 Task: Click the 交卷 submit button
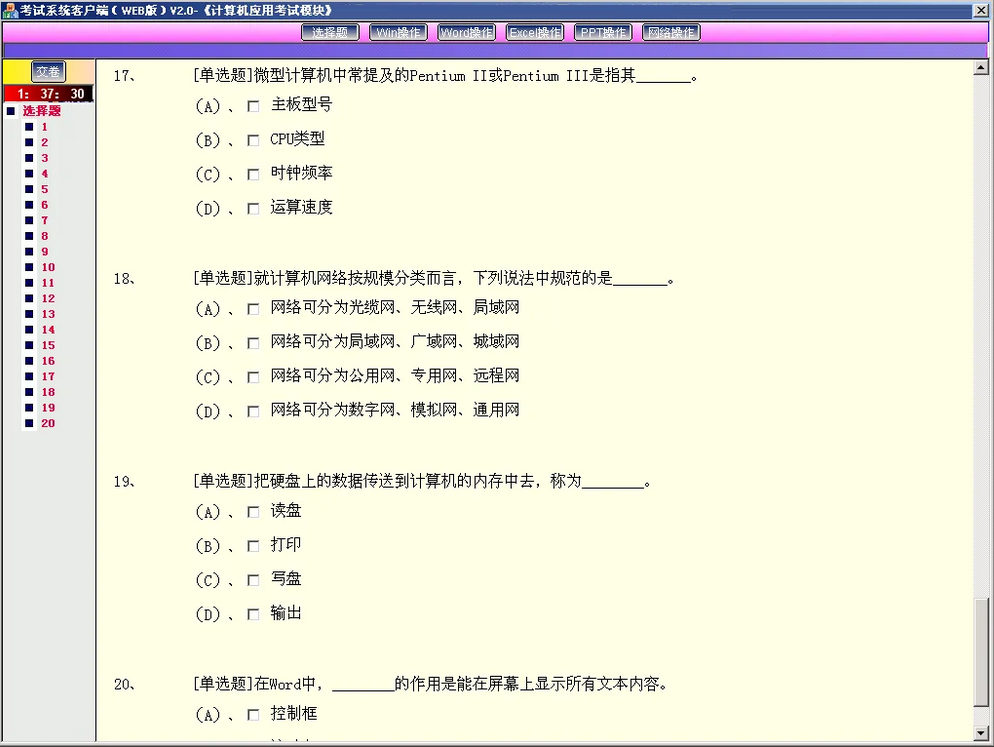click(x=48, y=72)
